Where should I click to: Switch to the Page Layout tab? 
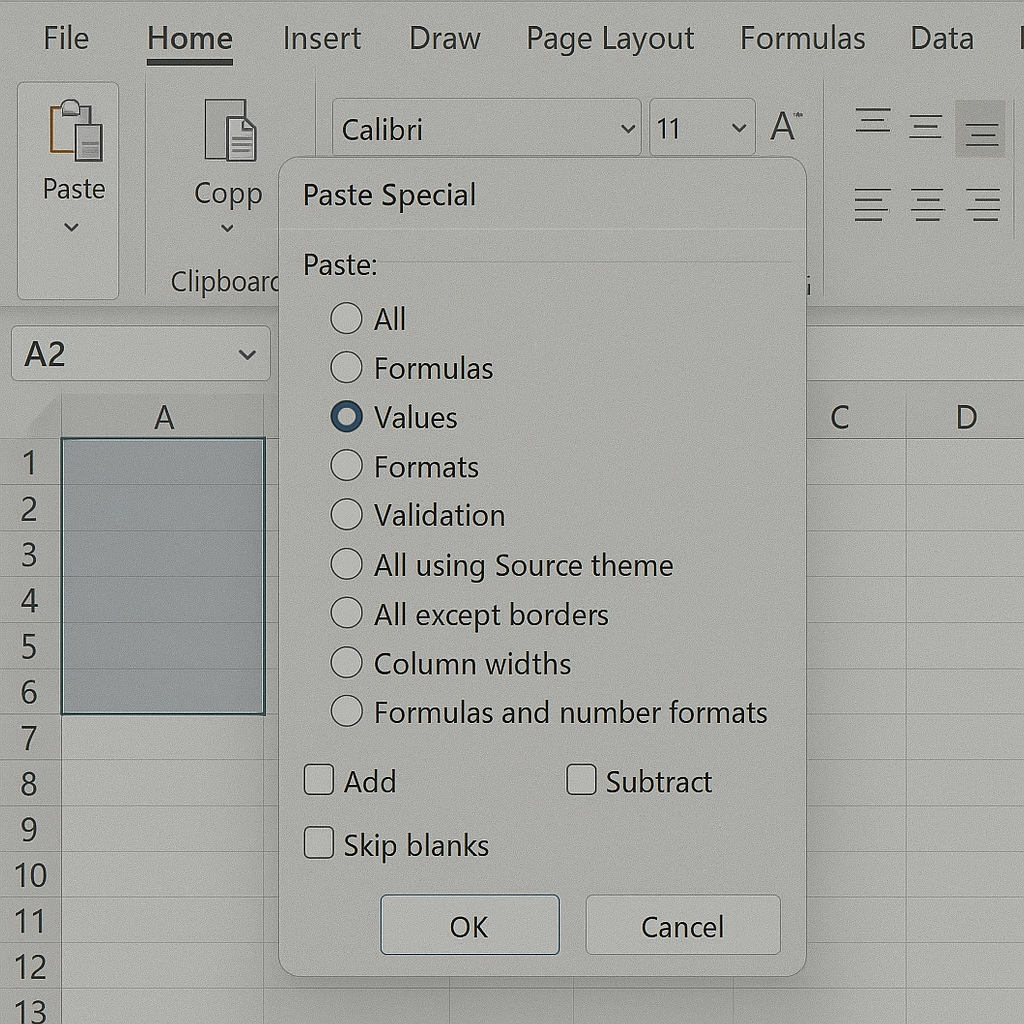[610, 39]
